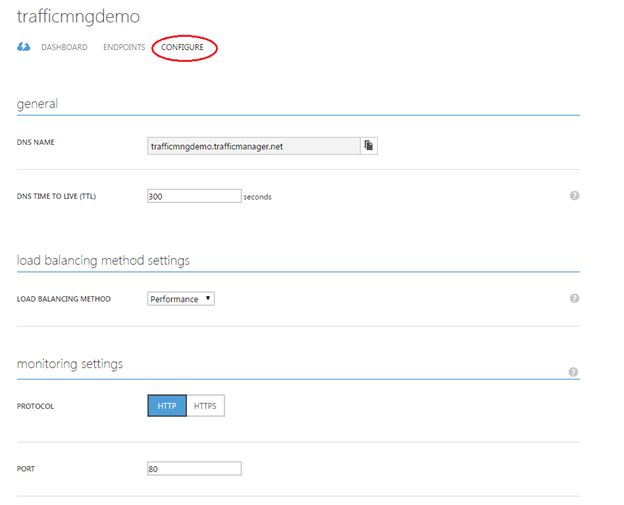
Task: Open the Configure tab
Action: tap(182, 47)
